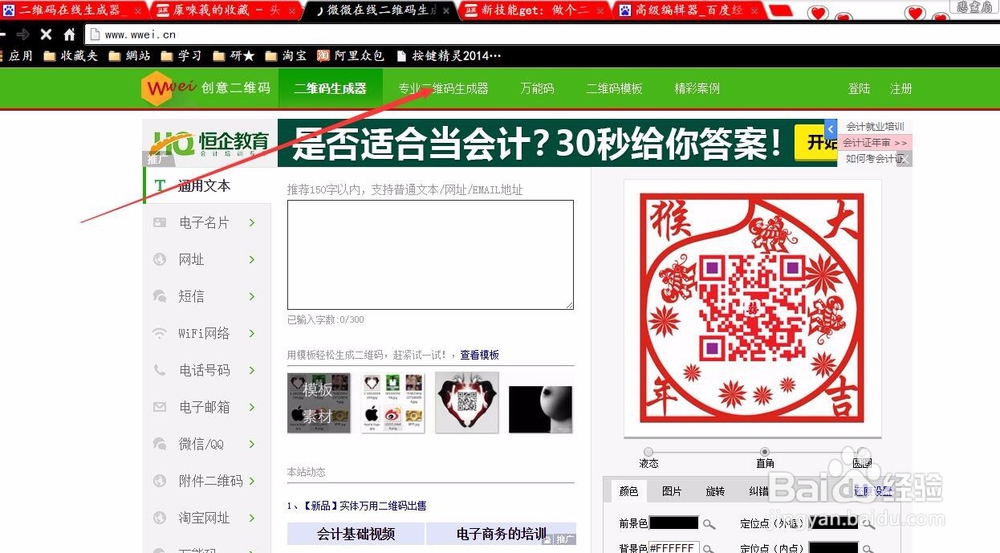Click the WiFi网络 signal icon
The width and height of the screenshot is (1000, 553).
(159, 334)
